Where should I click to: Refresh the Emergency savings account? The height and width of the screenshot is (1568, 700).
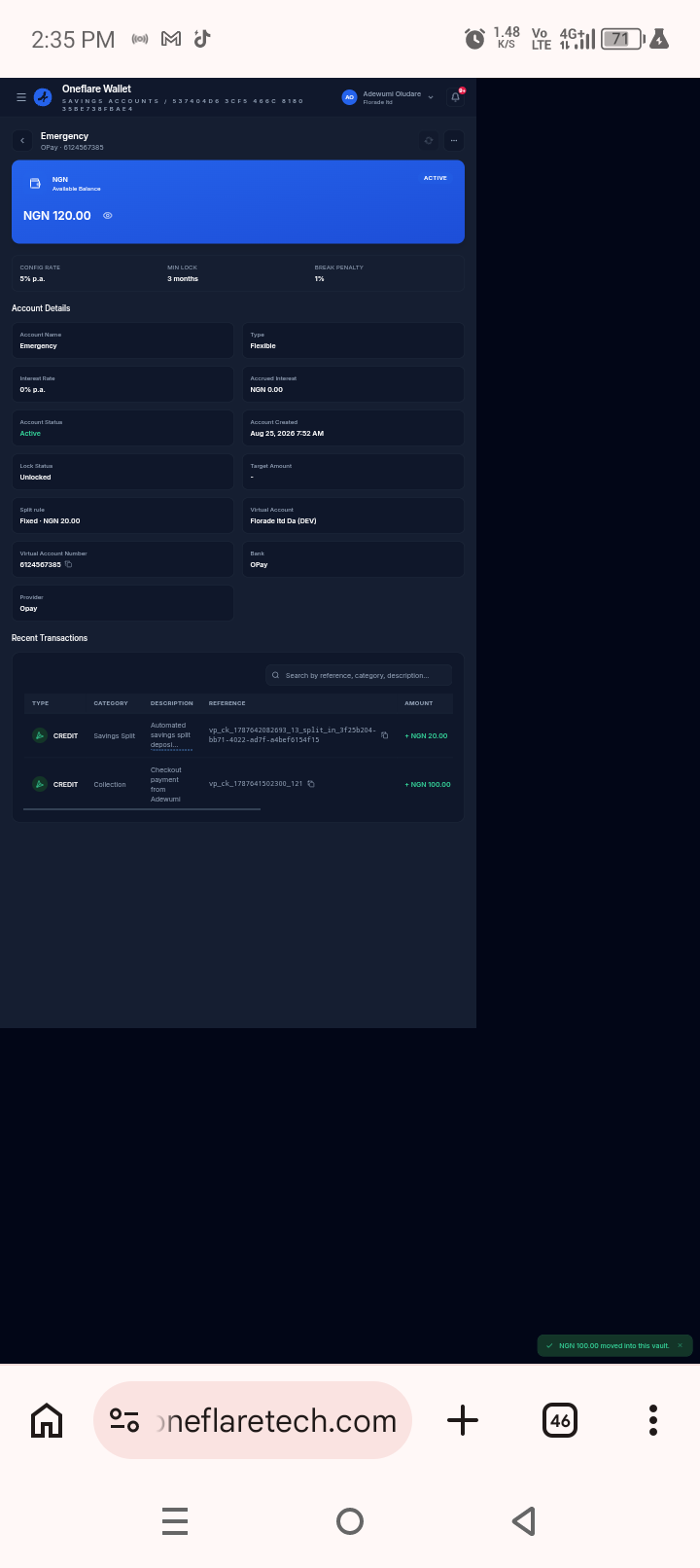click(429, 141)
